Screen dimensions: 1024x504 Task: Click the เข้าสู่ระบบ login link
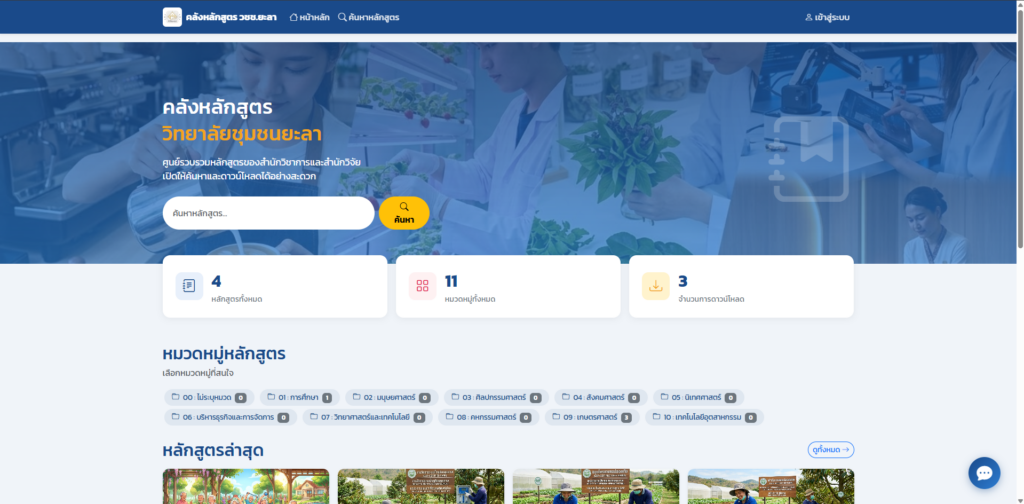pyautogui.click(x=827, y=17)
